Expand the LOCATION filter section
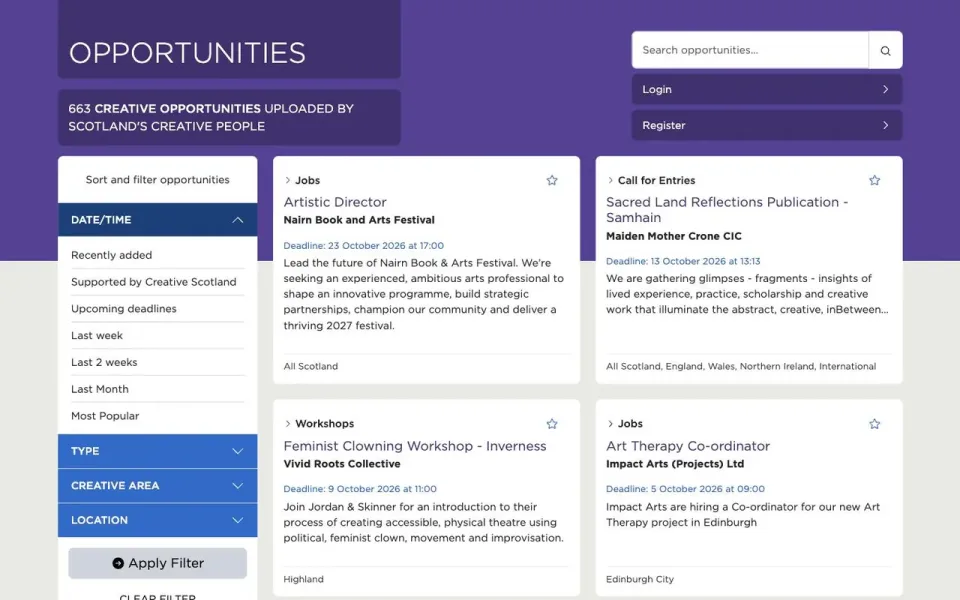Image resolution: width=960 pixels, height=600 pixels. [157, 520]
